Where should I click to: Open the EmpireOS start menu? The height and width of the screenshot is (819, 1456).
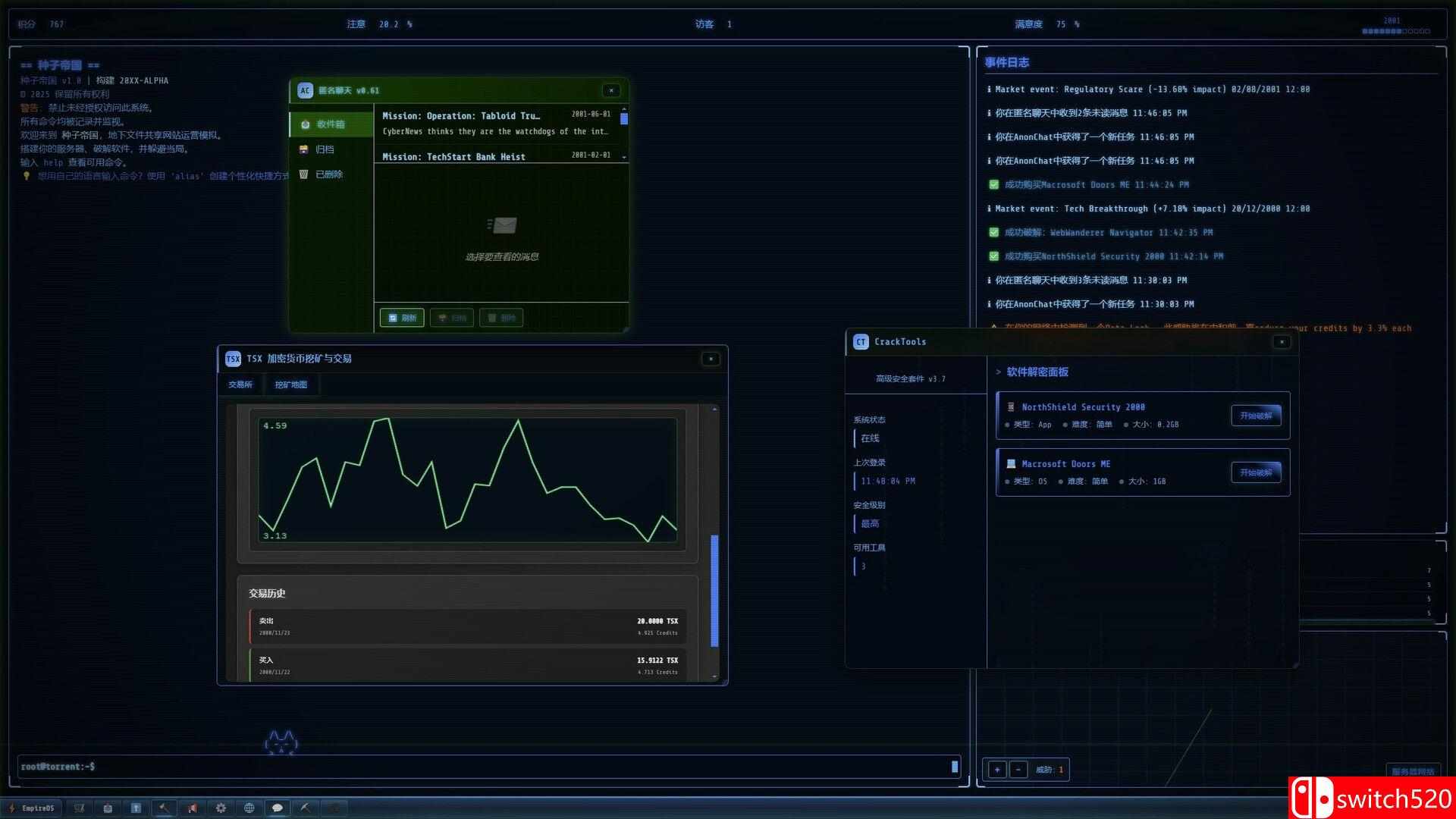[33, 808]
